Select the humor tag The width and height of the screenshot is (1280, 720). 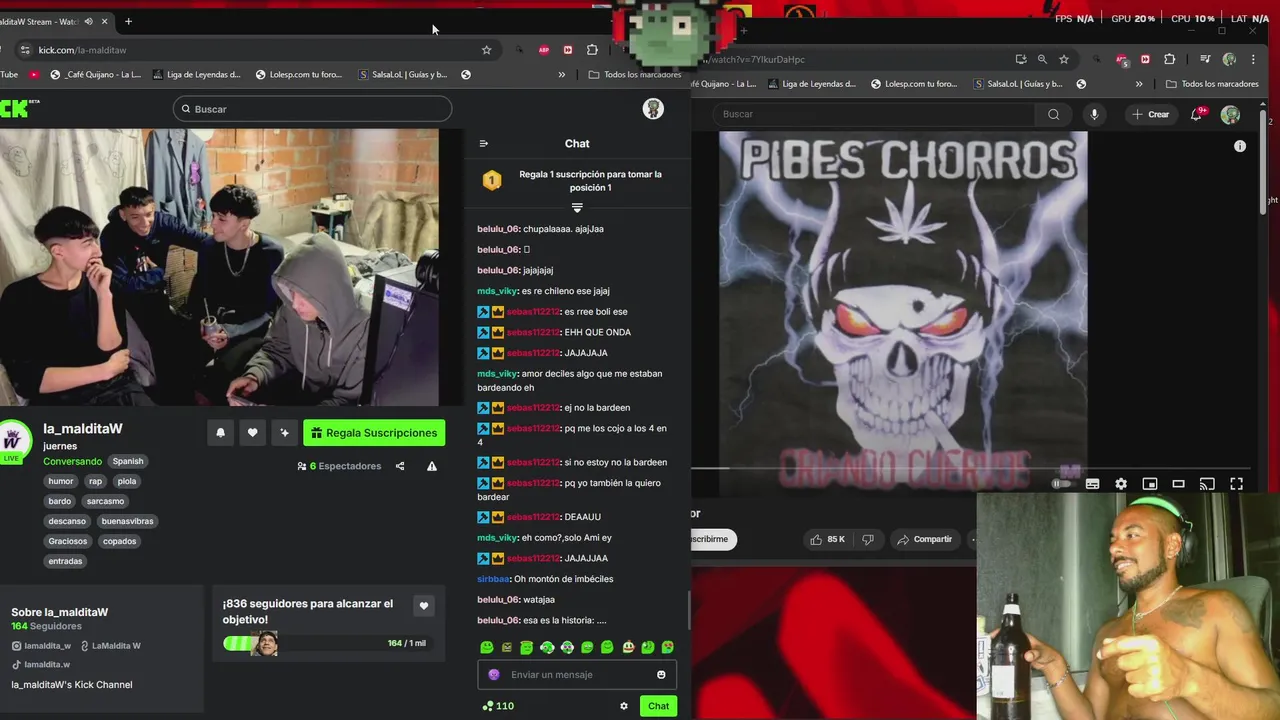(x=61, y=481)
